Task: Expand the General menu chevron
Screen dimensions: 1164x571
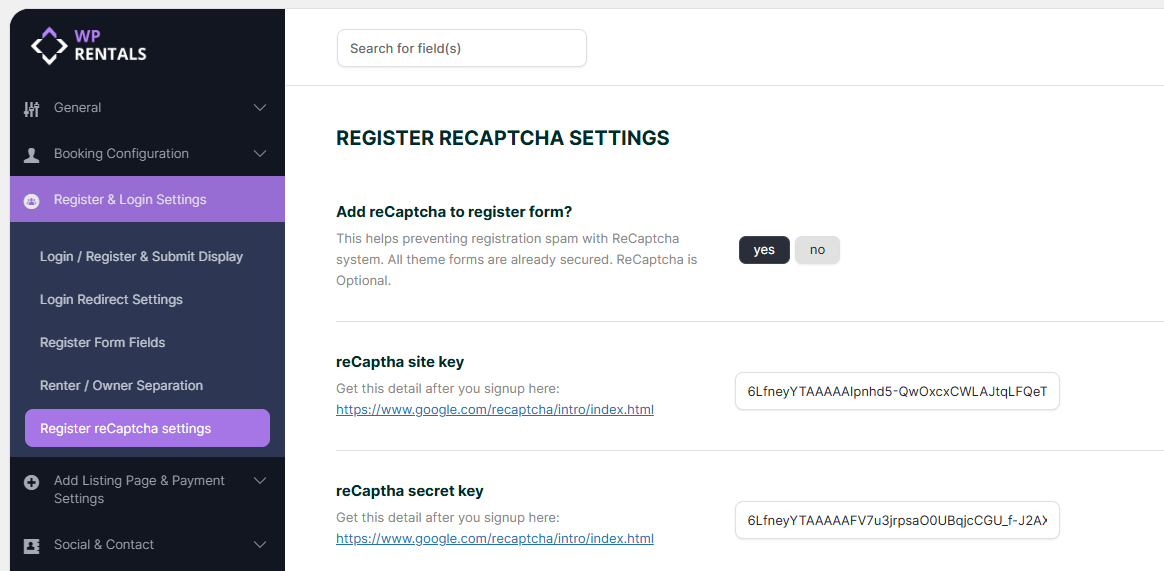Action: pos(260,108)
